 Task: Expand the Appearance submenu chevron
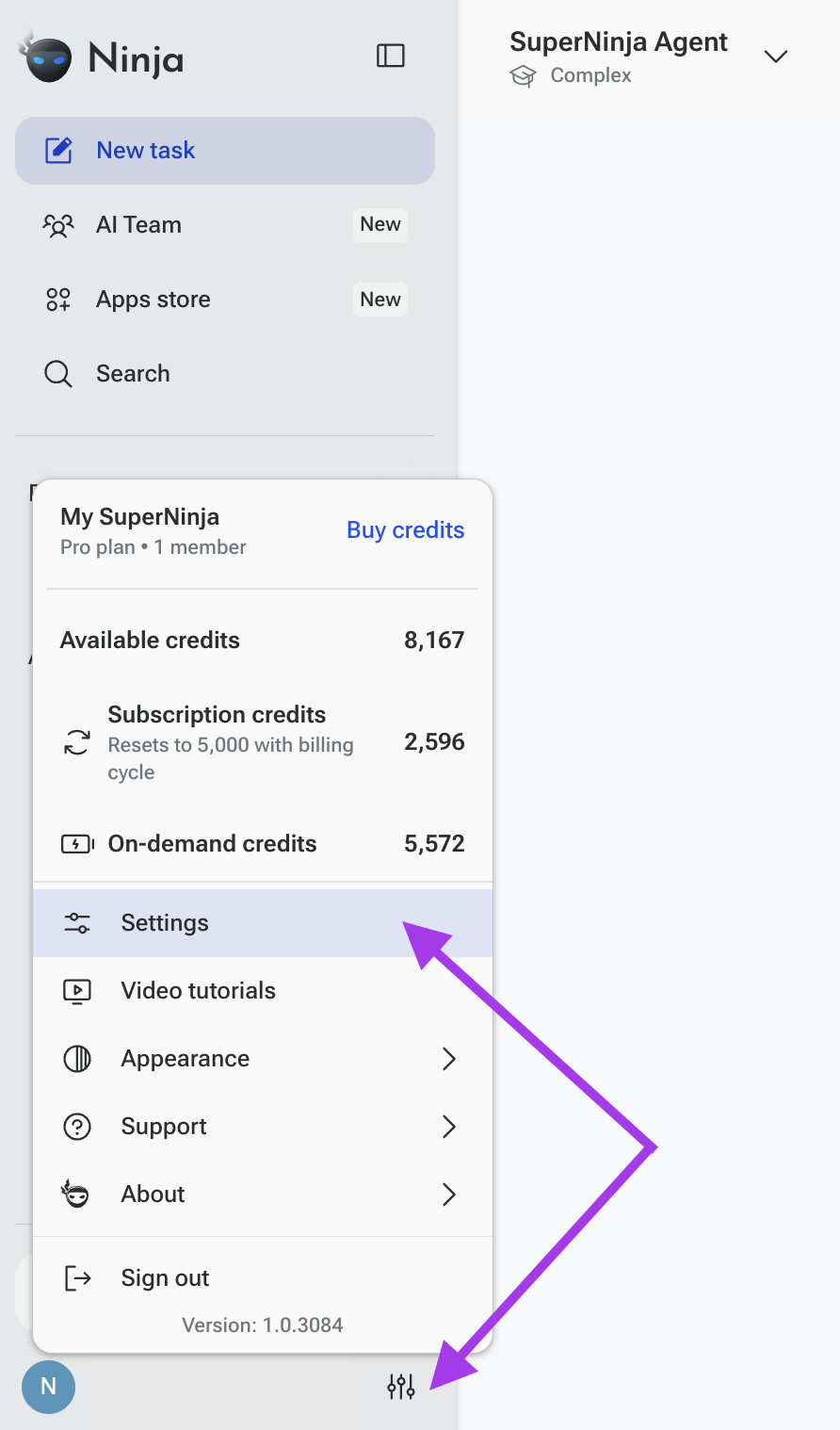[449, 1059]
